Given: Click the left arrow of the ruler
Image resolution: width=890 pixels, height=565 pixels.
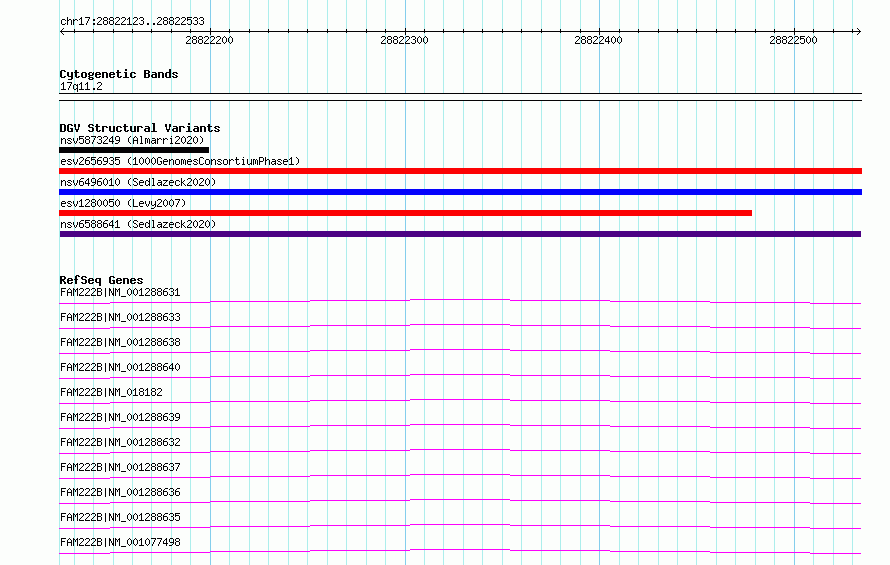Looking at the screenshot, I should (x=62, y=31).
